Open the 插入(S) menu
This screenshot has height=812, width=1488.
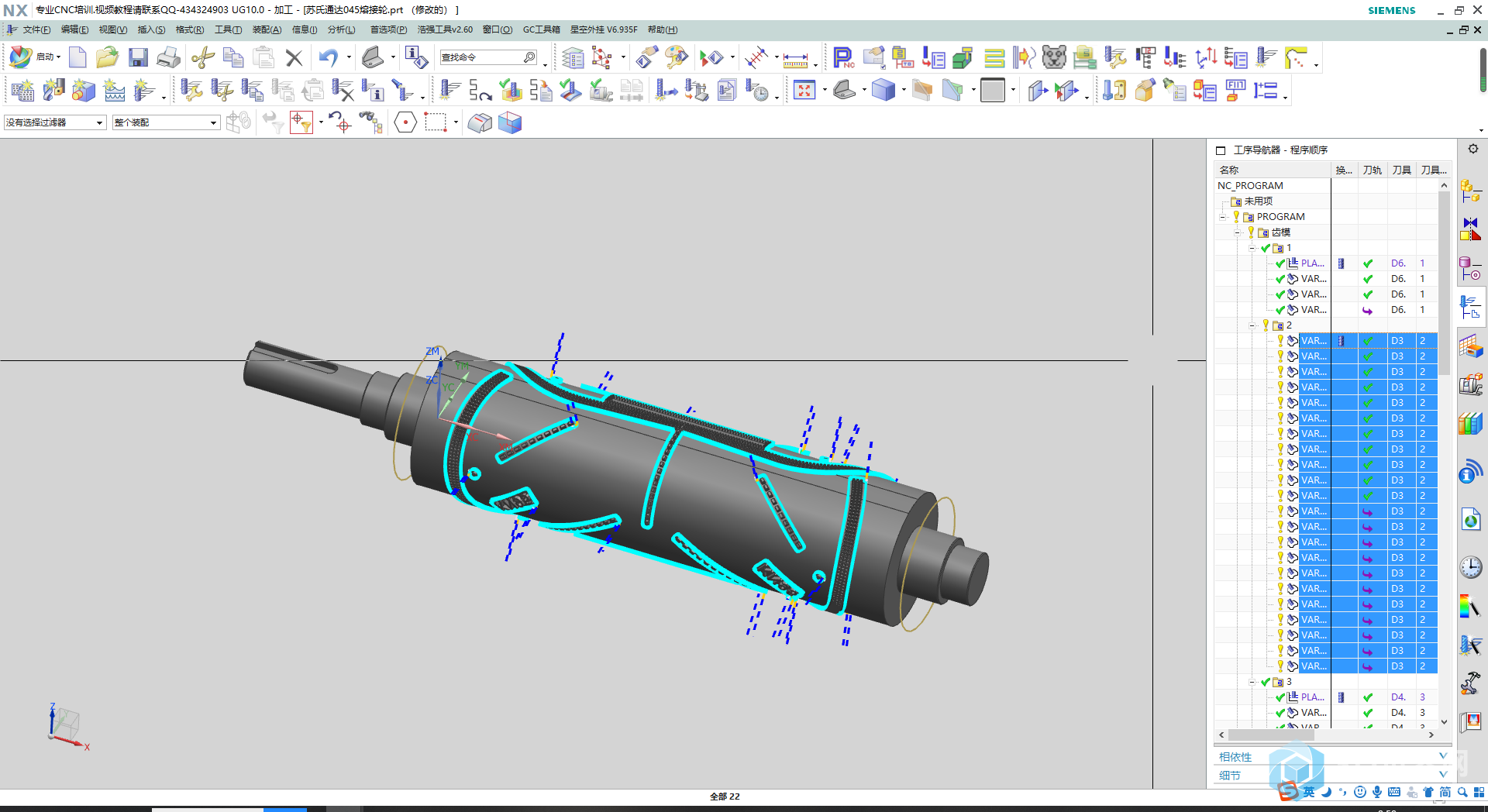pos(151,29)
